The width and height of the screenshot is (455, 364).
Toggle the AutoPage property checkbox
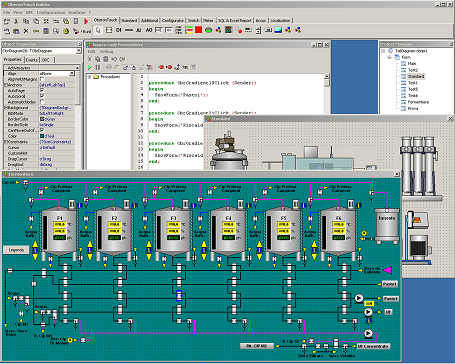coord(42,90)
